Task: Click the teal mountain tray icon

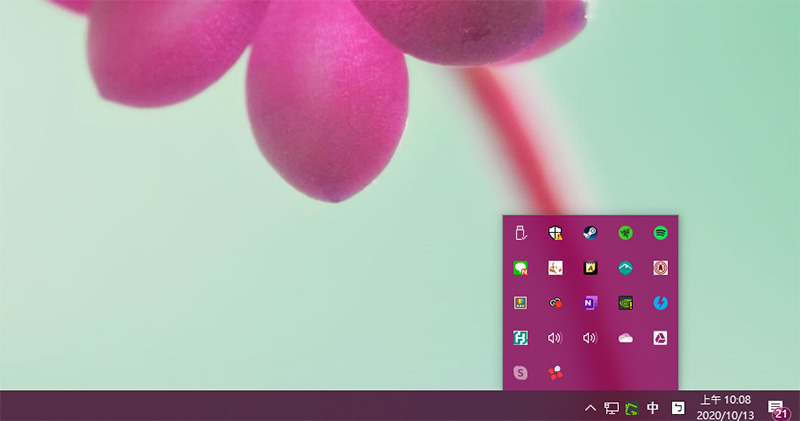Action: pyautogui.click(x=625, y=268)
